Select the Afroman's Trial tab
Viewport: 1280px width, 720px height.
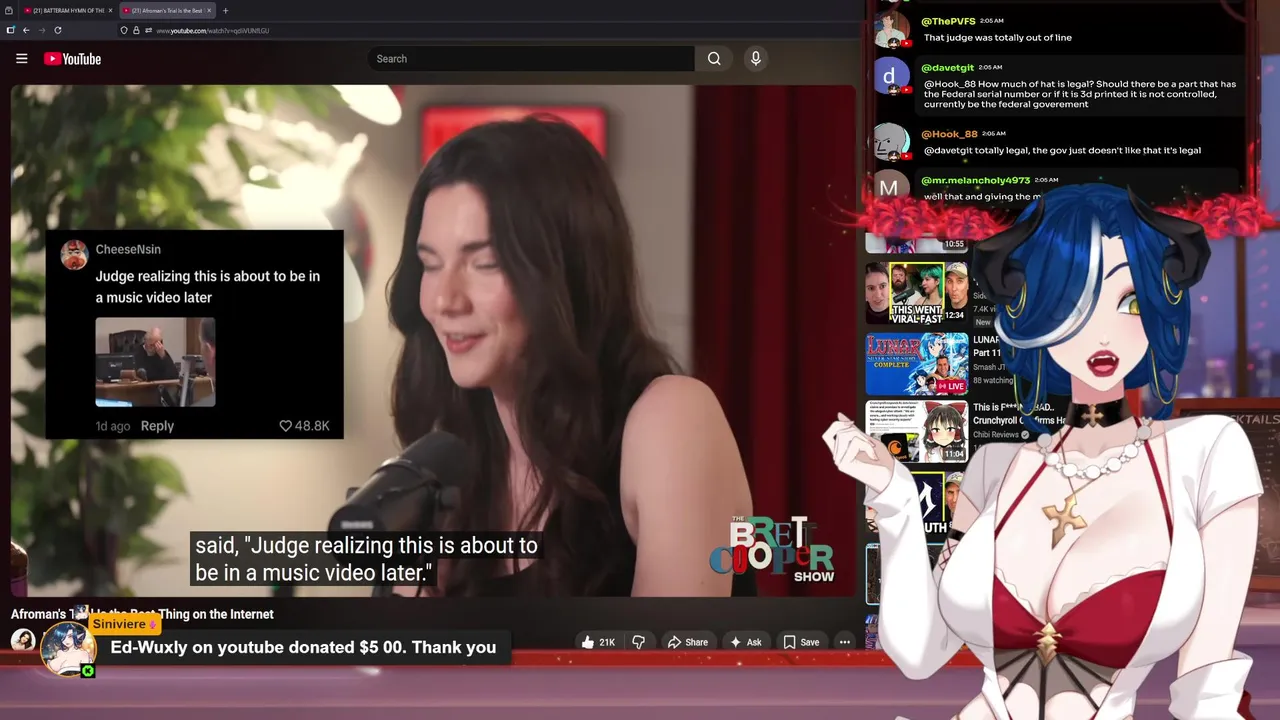[166, 10]
